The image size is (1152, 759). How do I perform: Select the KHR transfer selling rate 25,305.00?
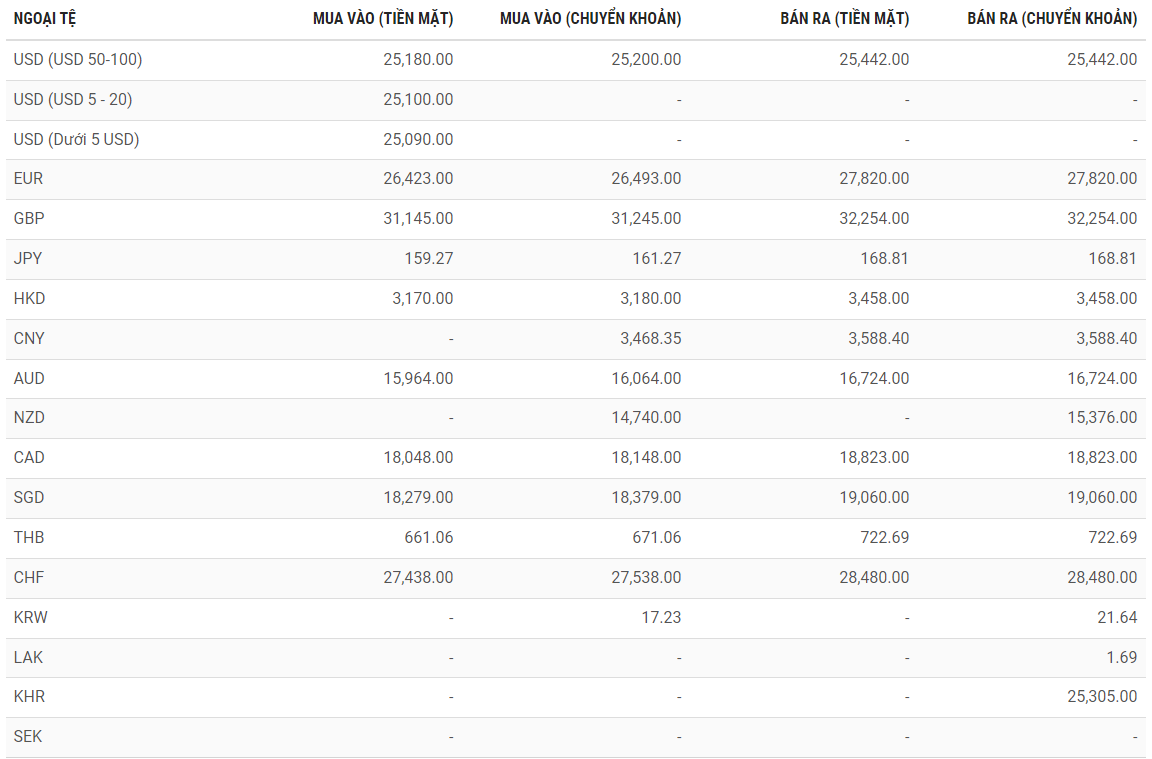tap(1102, 697)
